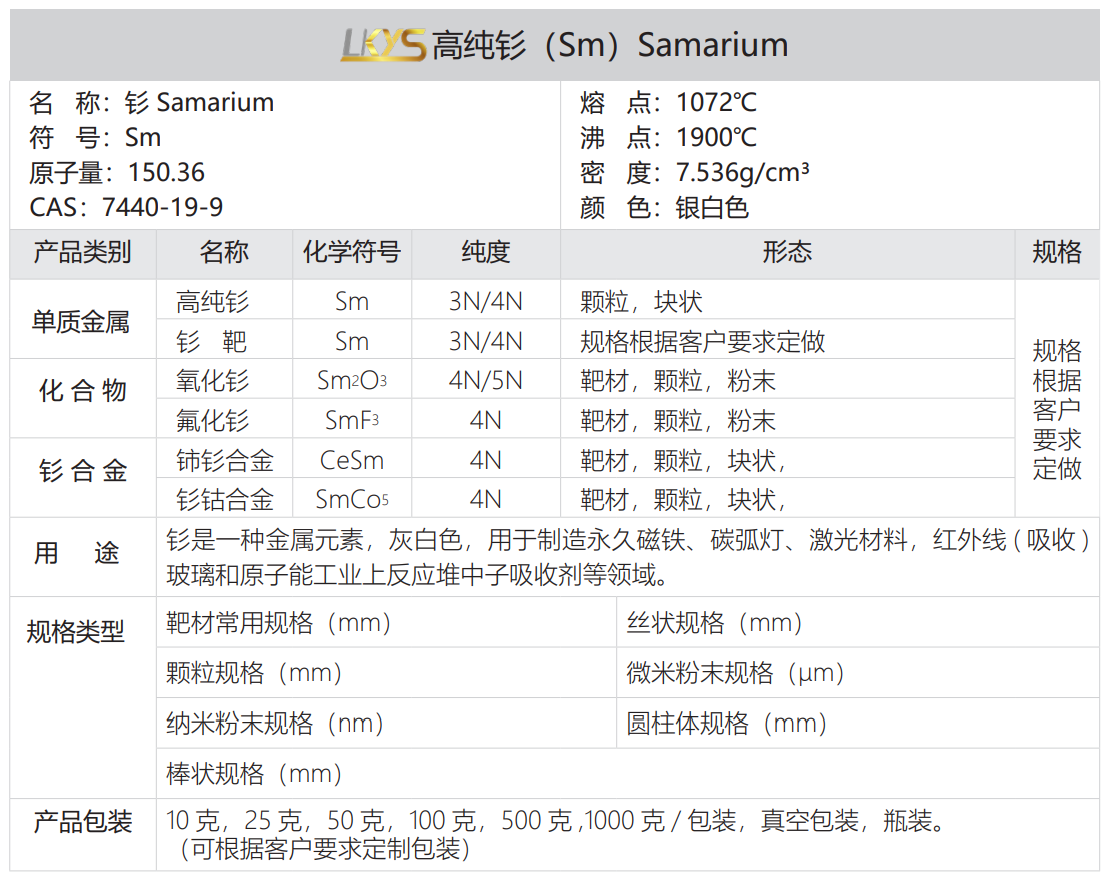The image size is (1111, 882).
Task: Click the 产品类别 column header
Action: tap(82, 252)
